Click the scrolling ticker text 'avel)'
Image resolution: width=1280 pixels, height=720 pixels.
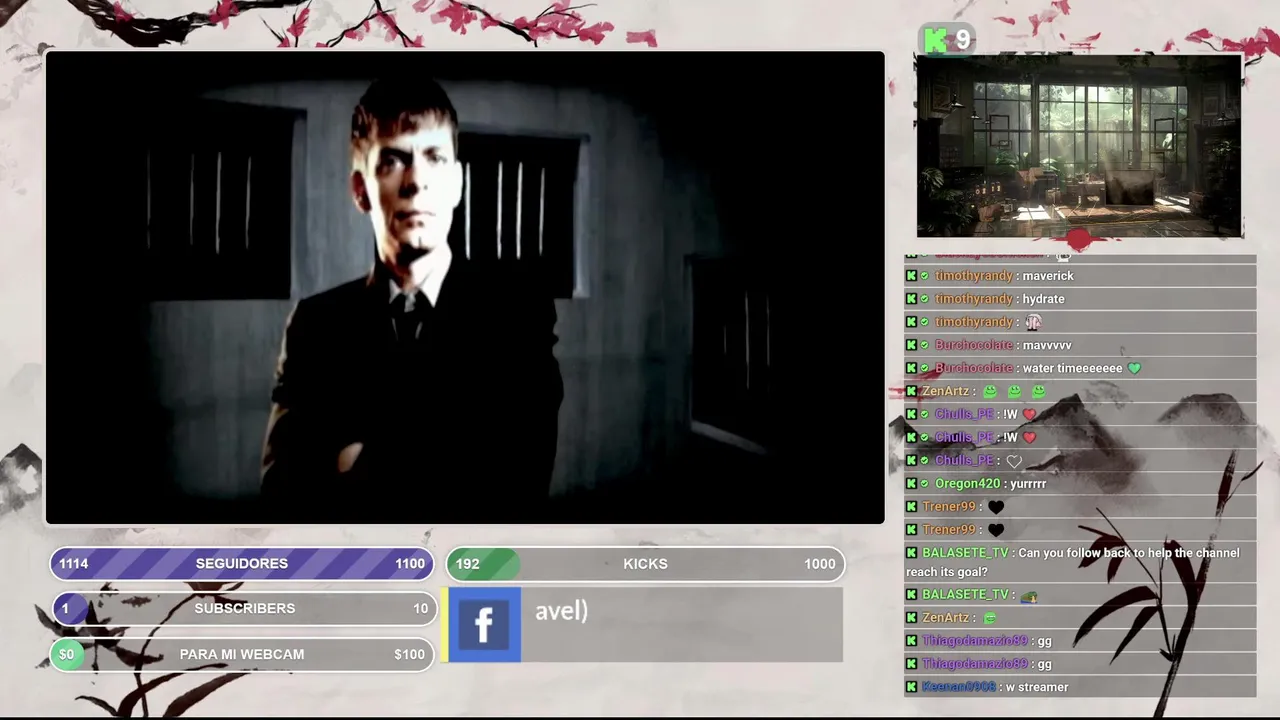click(x=561, y=611)
